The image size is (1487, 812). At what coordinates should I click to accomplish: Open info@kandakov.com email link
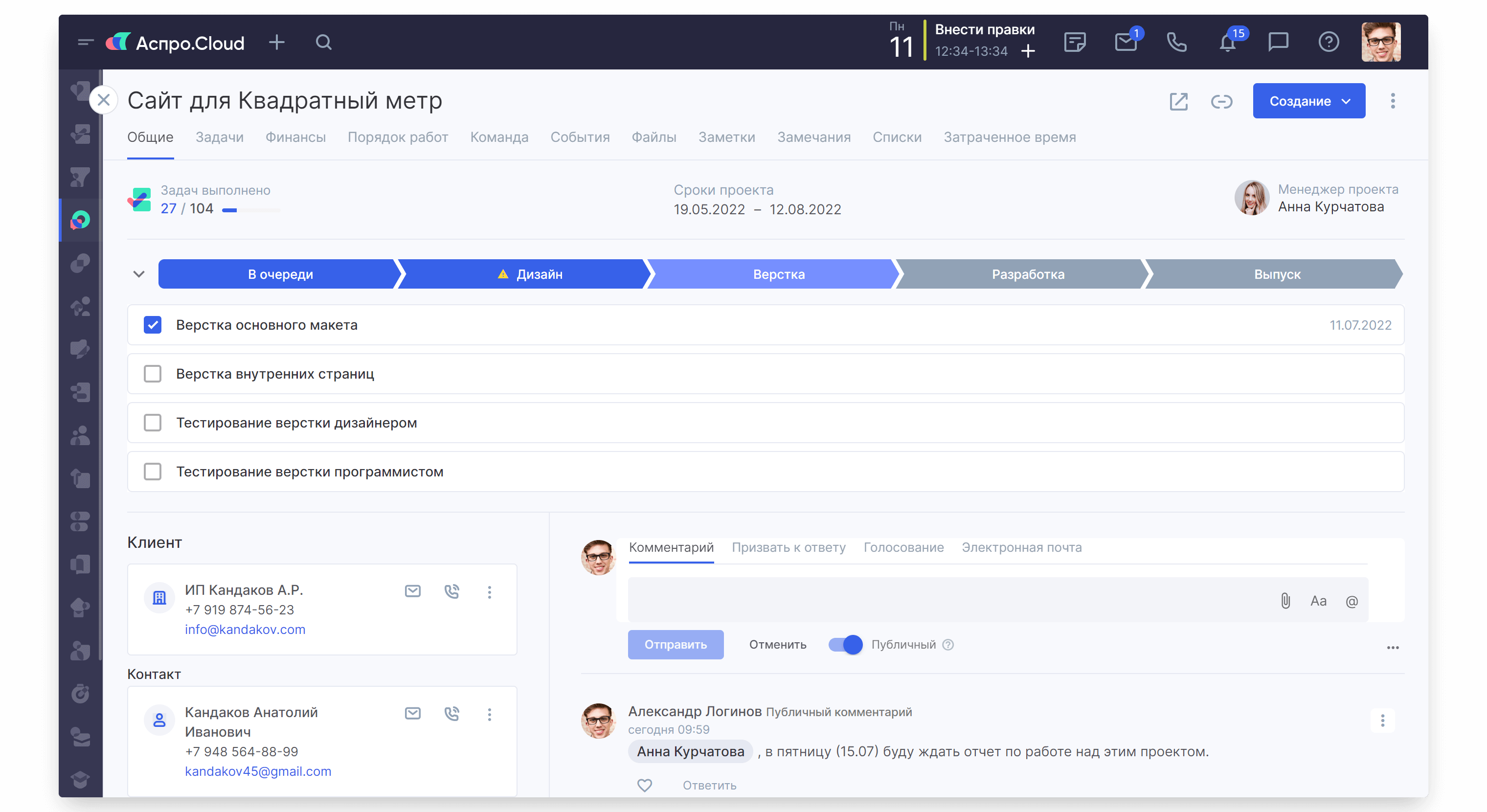245,630
